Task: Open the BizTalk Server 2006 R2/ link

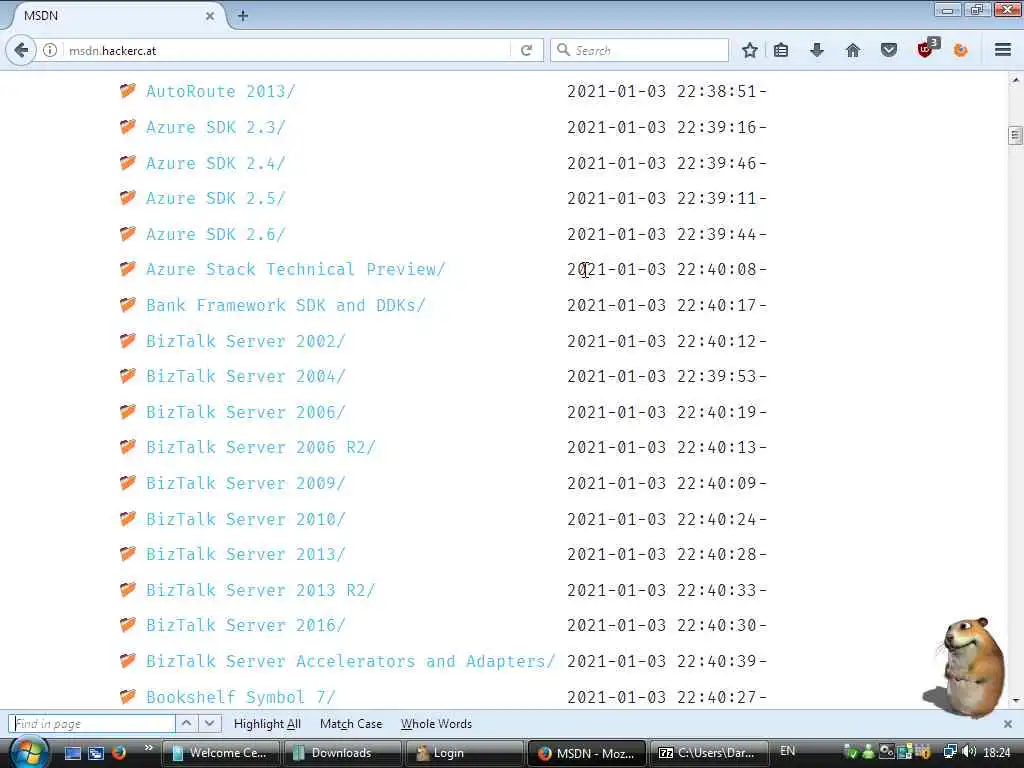Action: pyautogui.click(x=261, y=447)
